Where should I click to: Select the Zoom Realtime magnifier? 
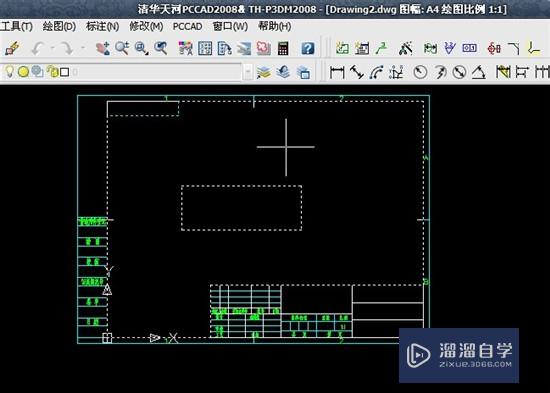point(122,48)
